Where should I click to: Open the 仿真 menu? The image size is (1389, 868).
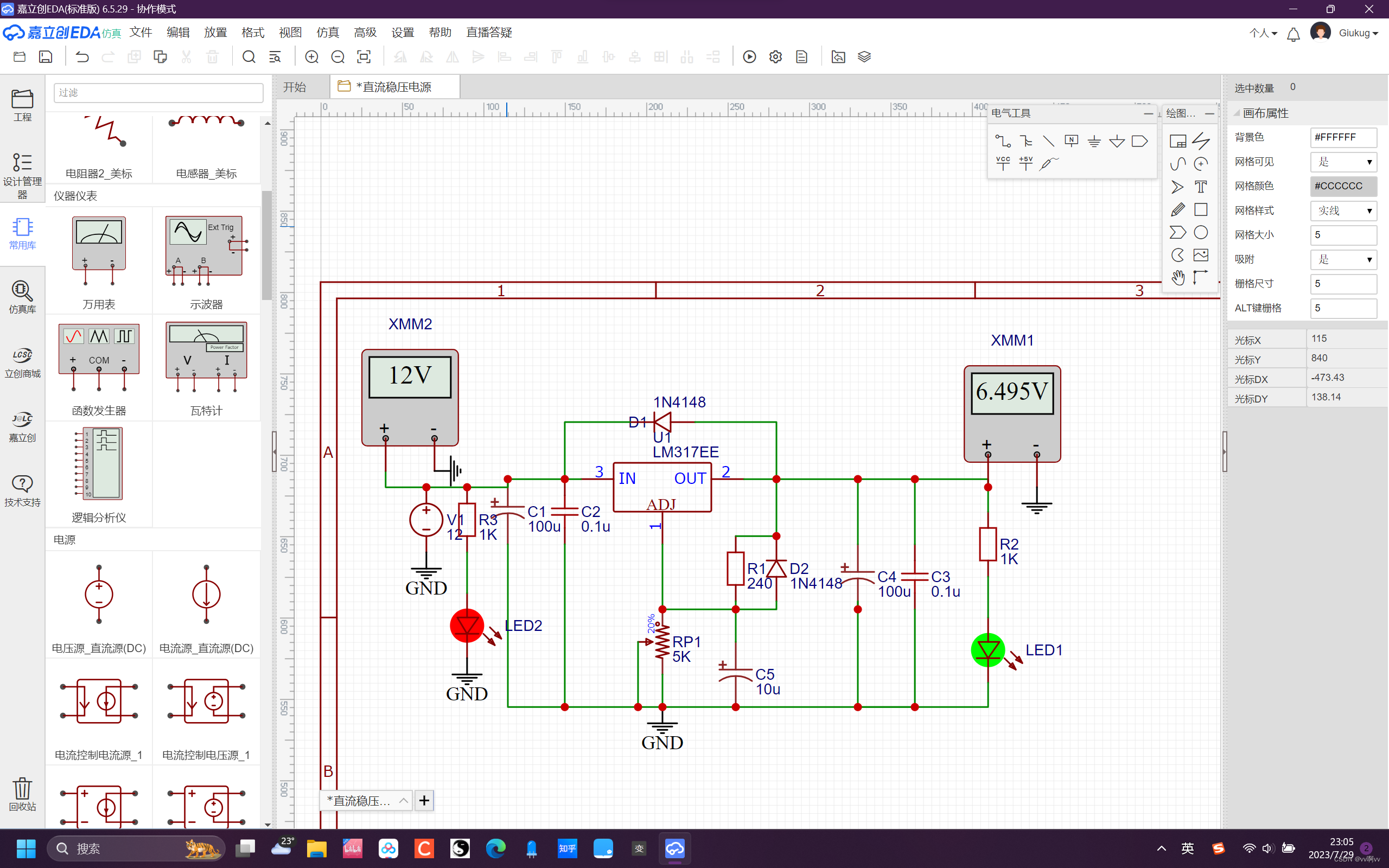[328, 32]
